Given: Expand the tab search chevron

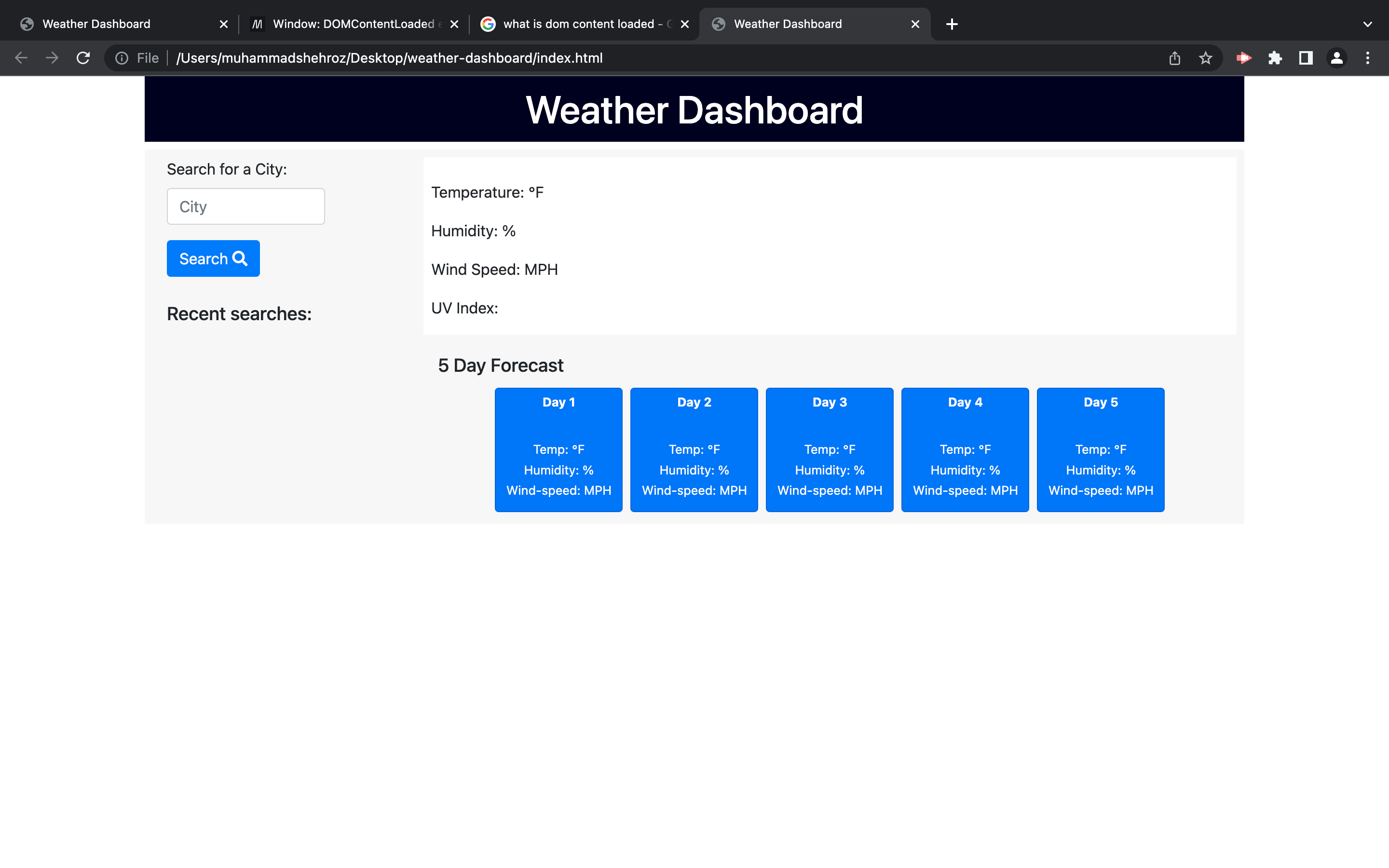Looking at the screenshot, I should point(1368,24).
